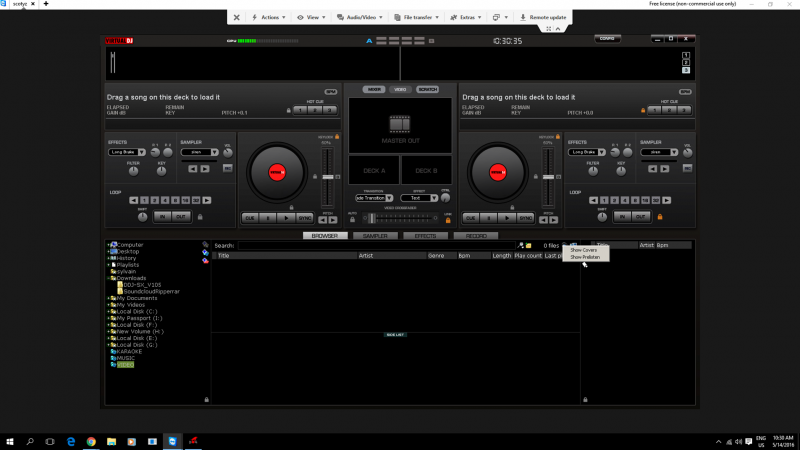Play the left deck
Viewport: 800px width, 450px height.
click(286, 218)
